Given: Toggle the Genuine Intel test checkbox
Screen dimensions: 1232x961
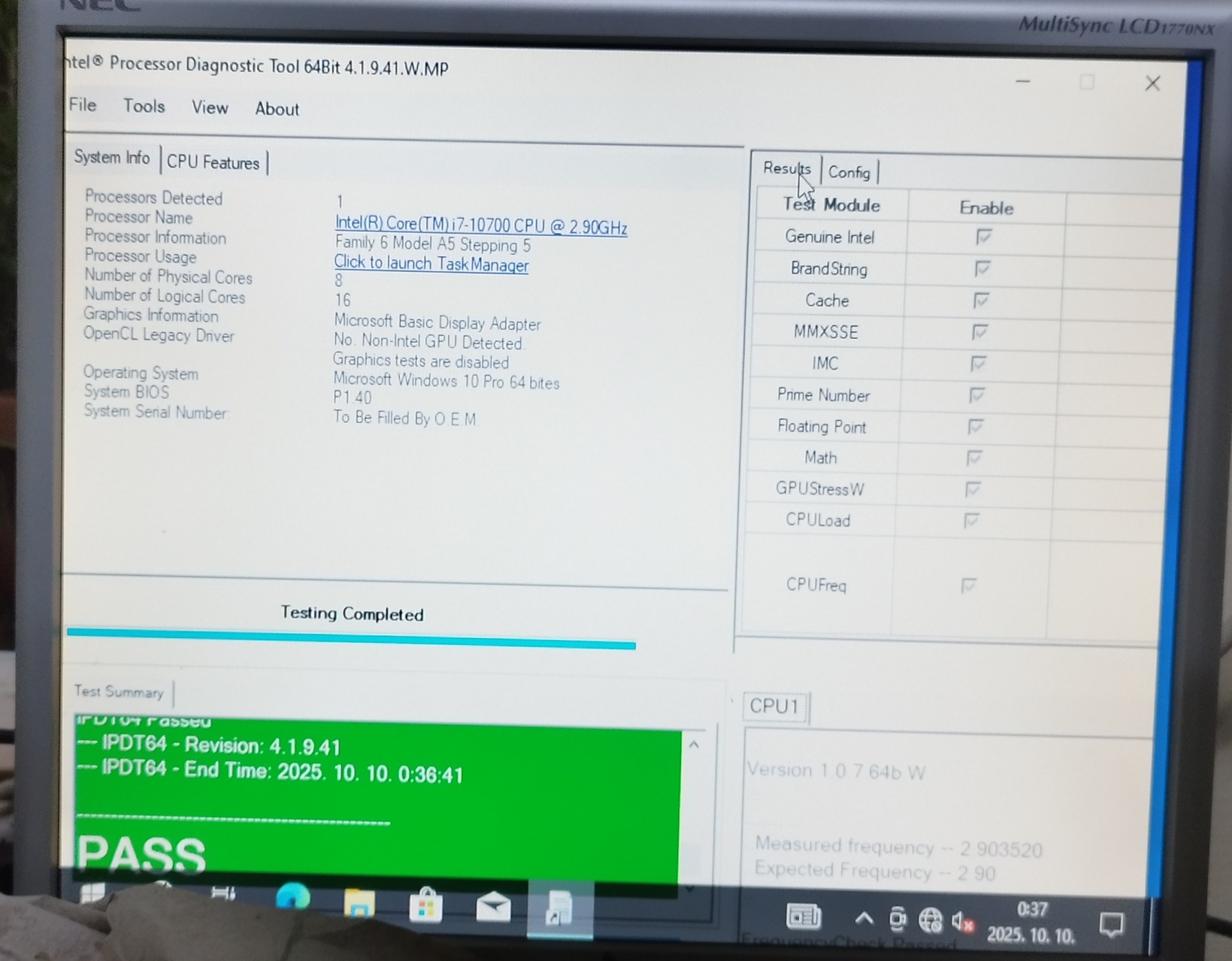Looking at the screenshot, I should click(x=983, y=237).
